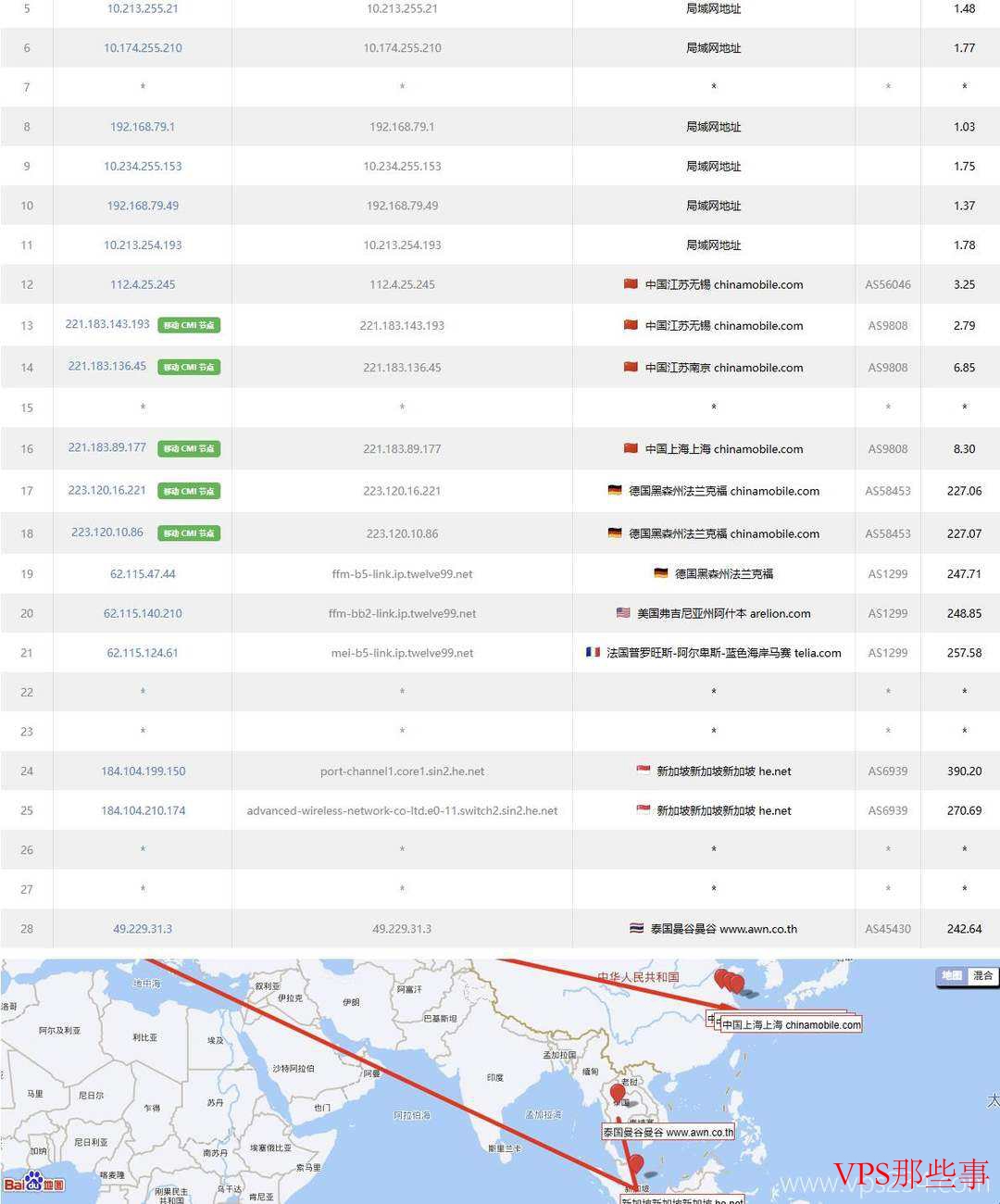Viewport: 1000px width, 1204px height.
Task: Click the red map pin over Thailand
Action: [x=619, y=1095]
